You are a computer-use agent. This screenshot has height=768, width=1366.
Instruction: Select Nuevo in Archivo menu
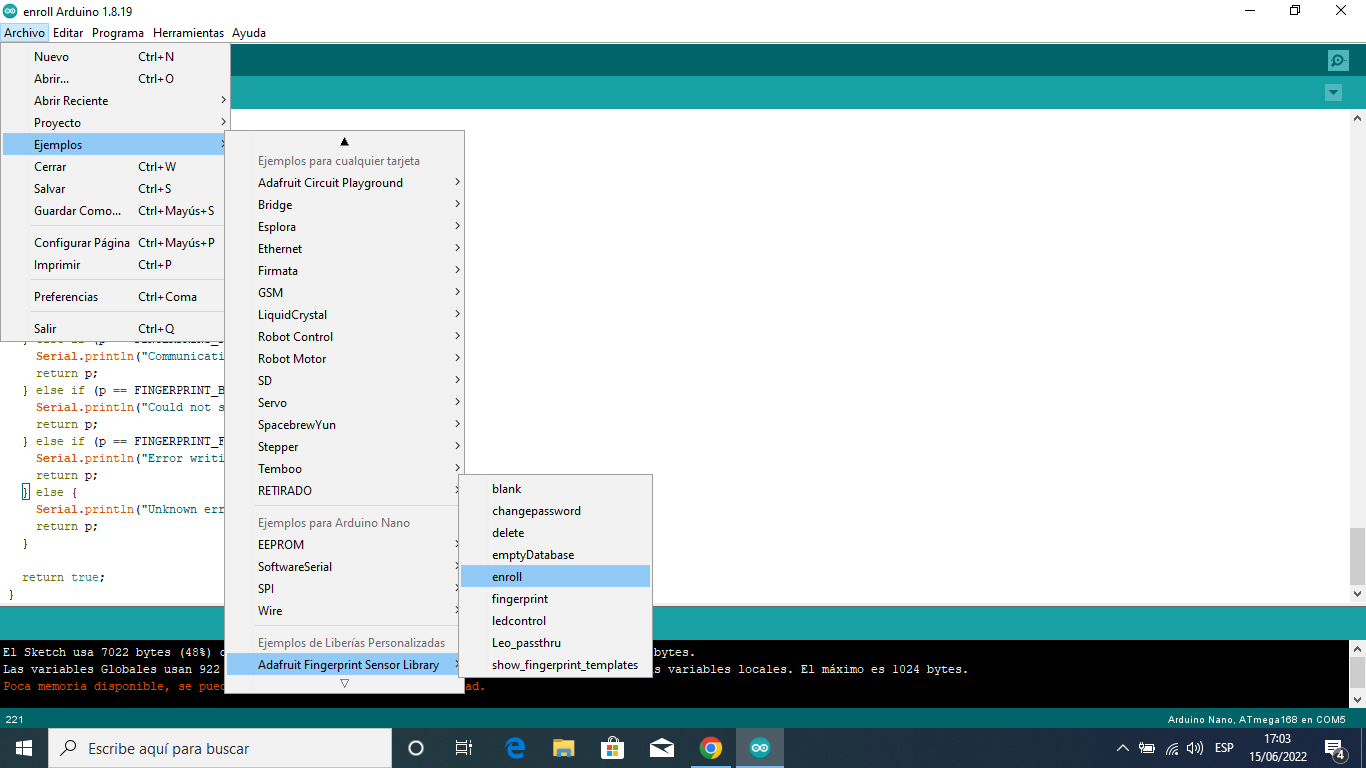(116, 57)
